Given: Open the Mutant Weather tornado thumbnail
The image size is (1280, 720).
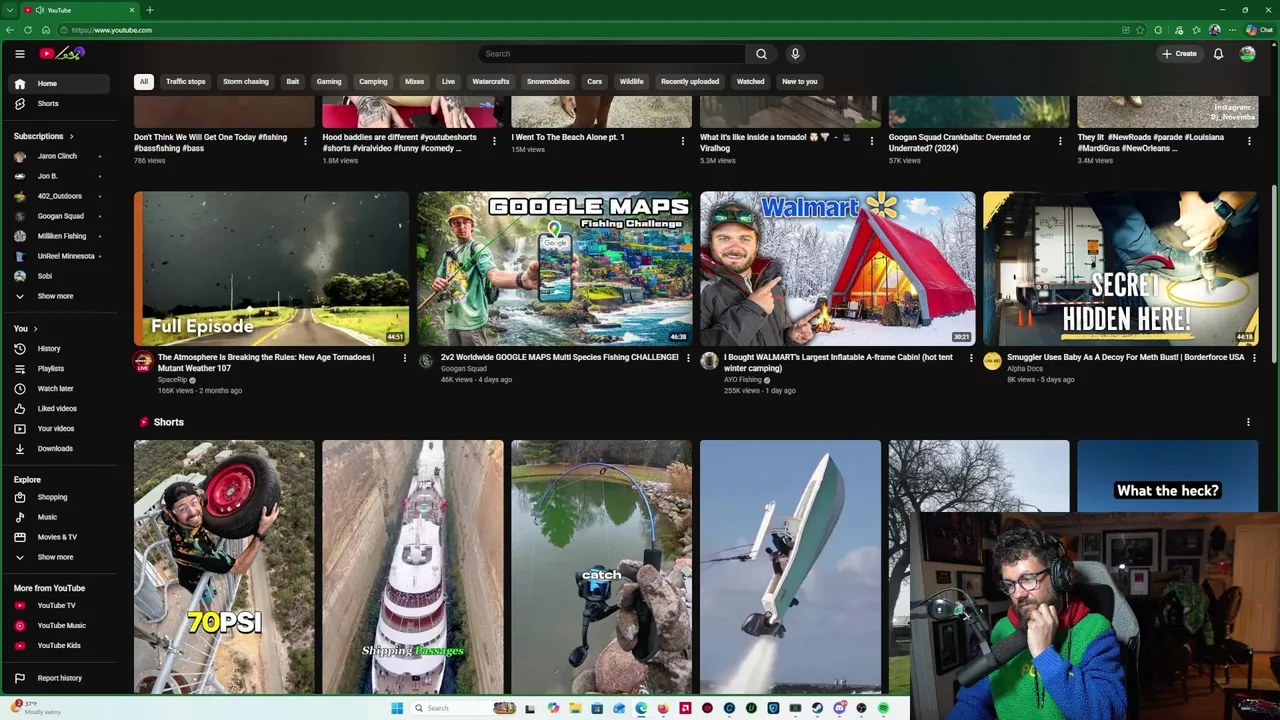Looking at the screenshot, I should (x=272, y=269).
